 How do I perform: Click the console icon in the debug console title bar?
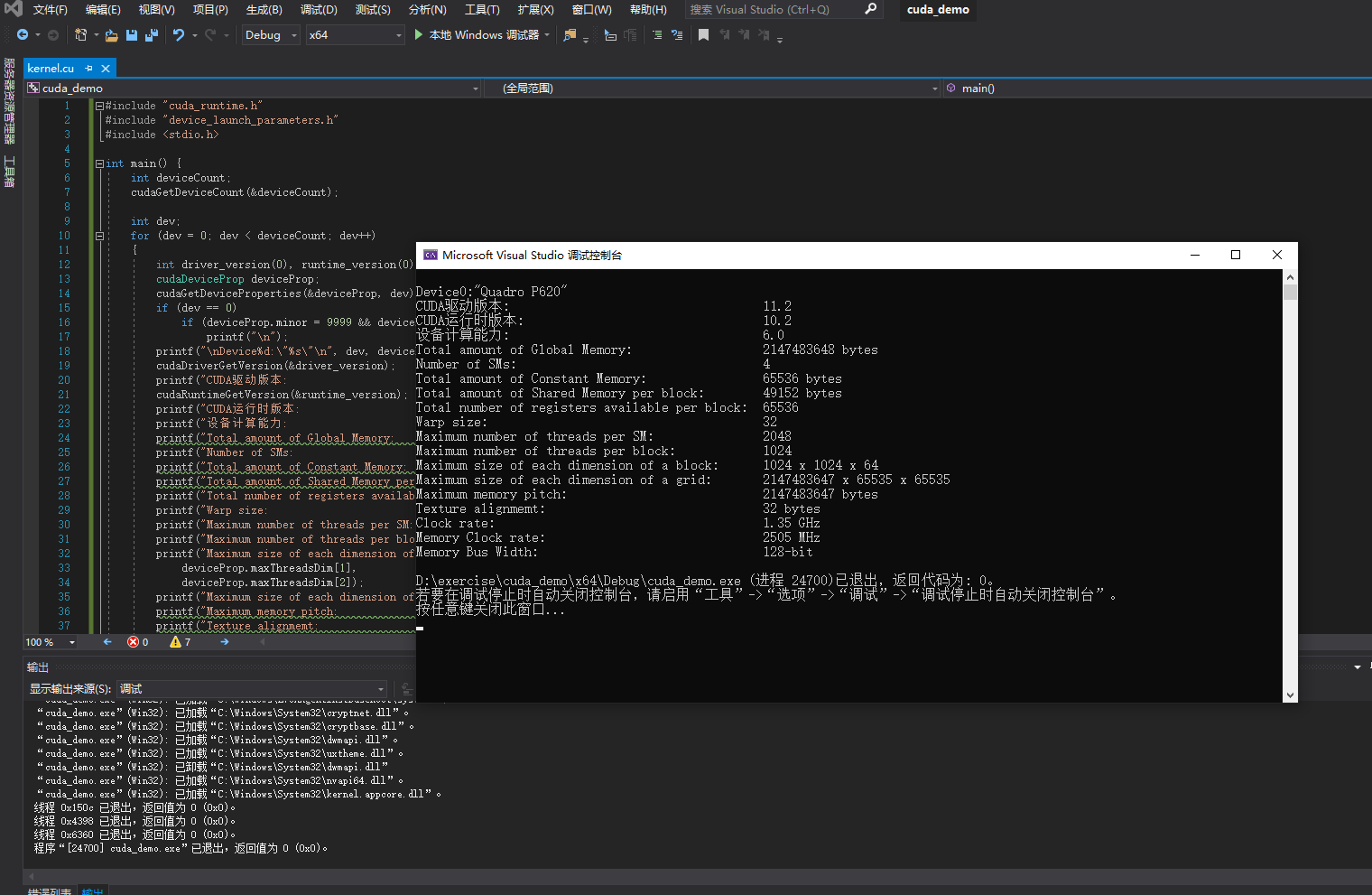click(x=431, y=256)
